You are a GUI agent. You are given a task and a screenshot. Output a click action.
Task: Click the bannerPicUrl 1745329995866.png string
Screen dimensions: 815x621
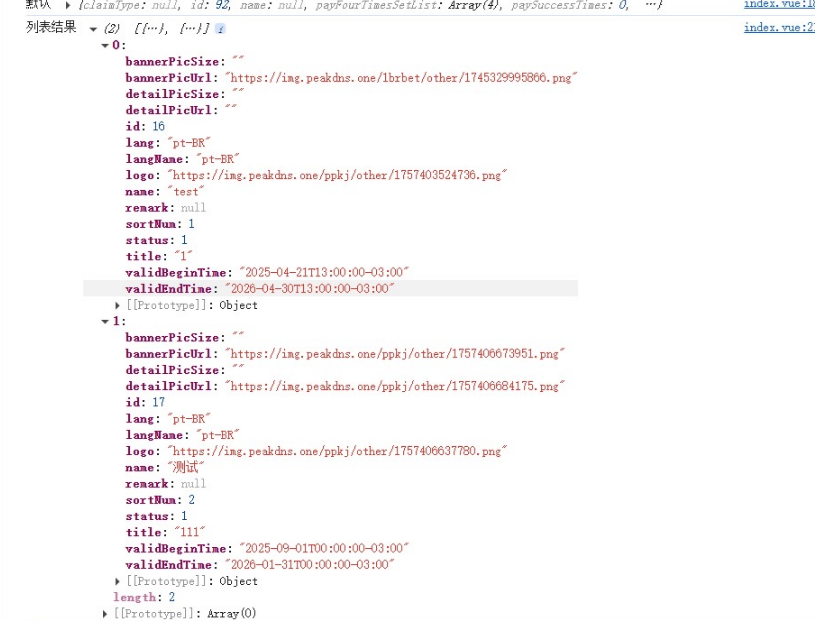pos(401,78)
